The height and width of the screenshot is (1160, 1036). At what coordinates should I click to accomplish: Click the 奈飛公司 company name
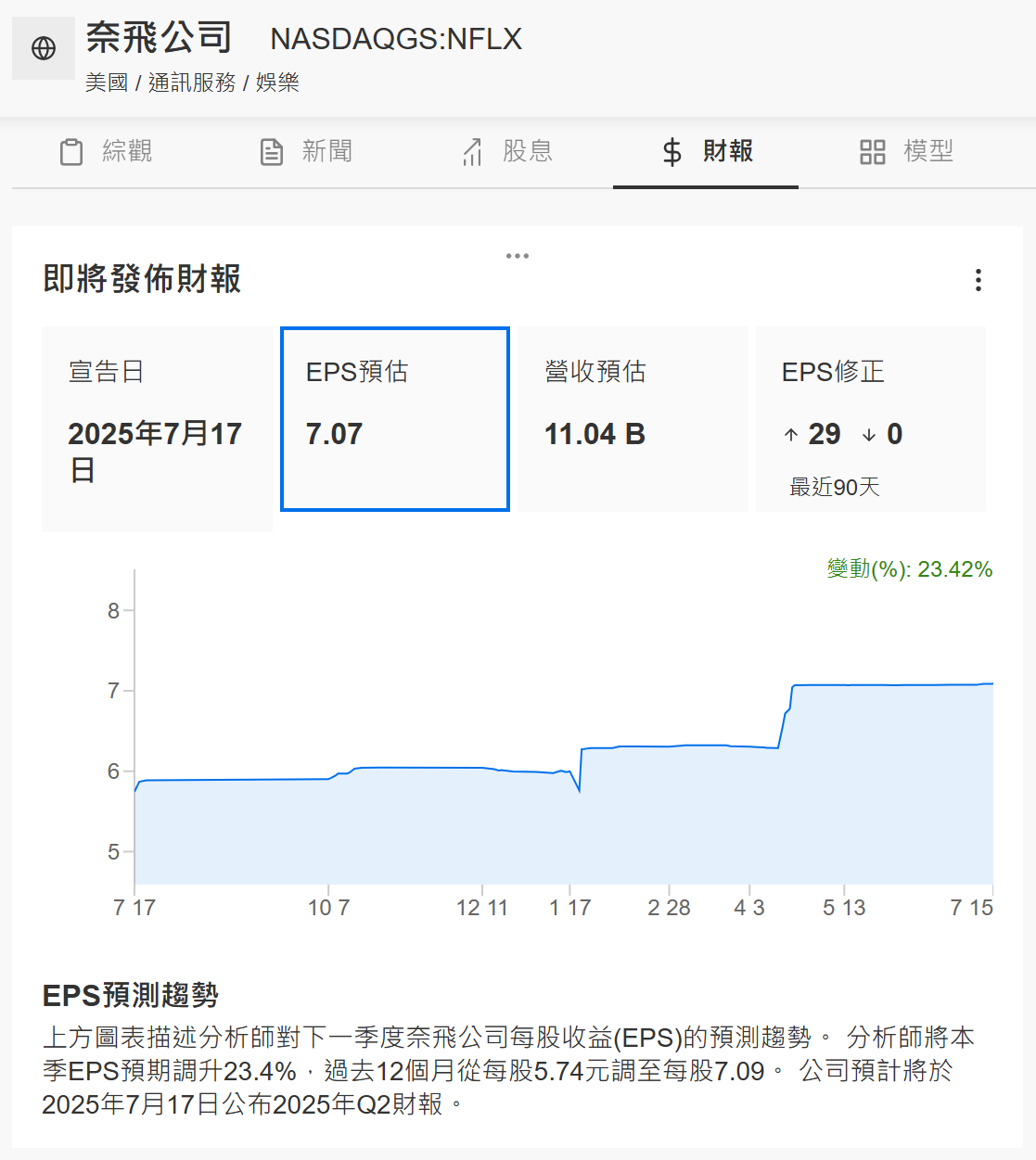(159, 38)
